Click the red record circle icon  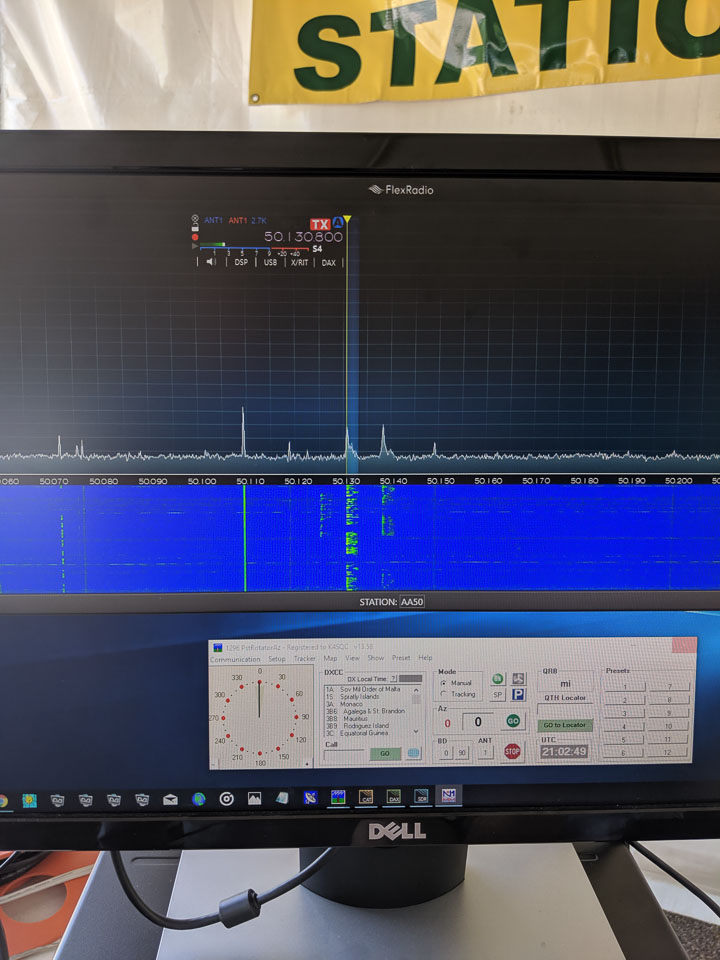(194, 238)
